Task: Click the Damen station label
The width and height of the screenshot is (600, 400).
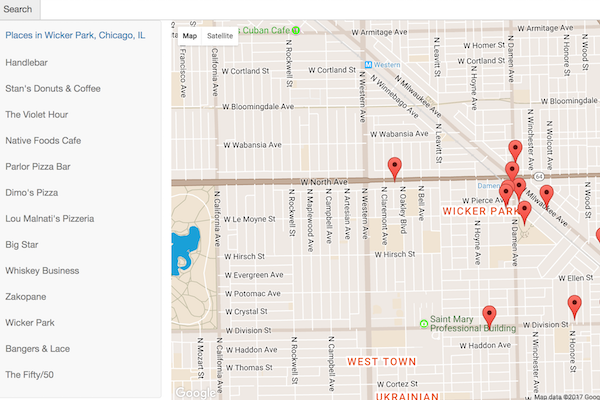Action: [x=489, y=186]
